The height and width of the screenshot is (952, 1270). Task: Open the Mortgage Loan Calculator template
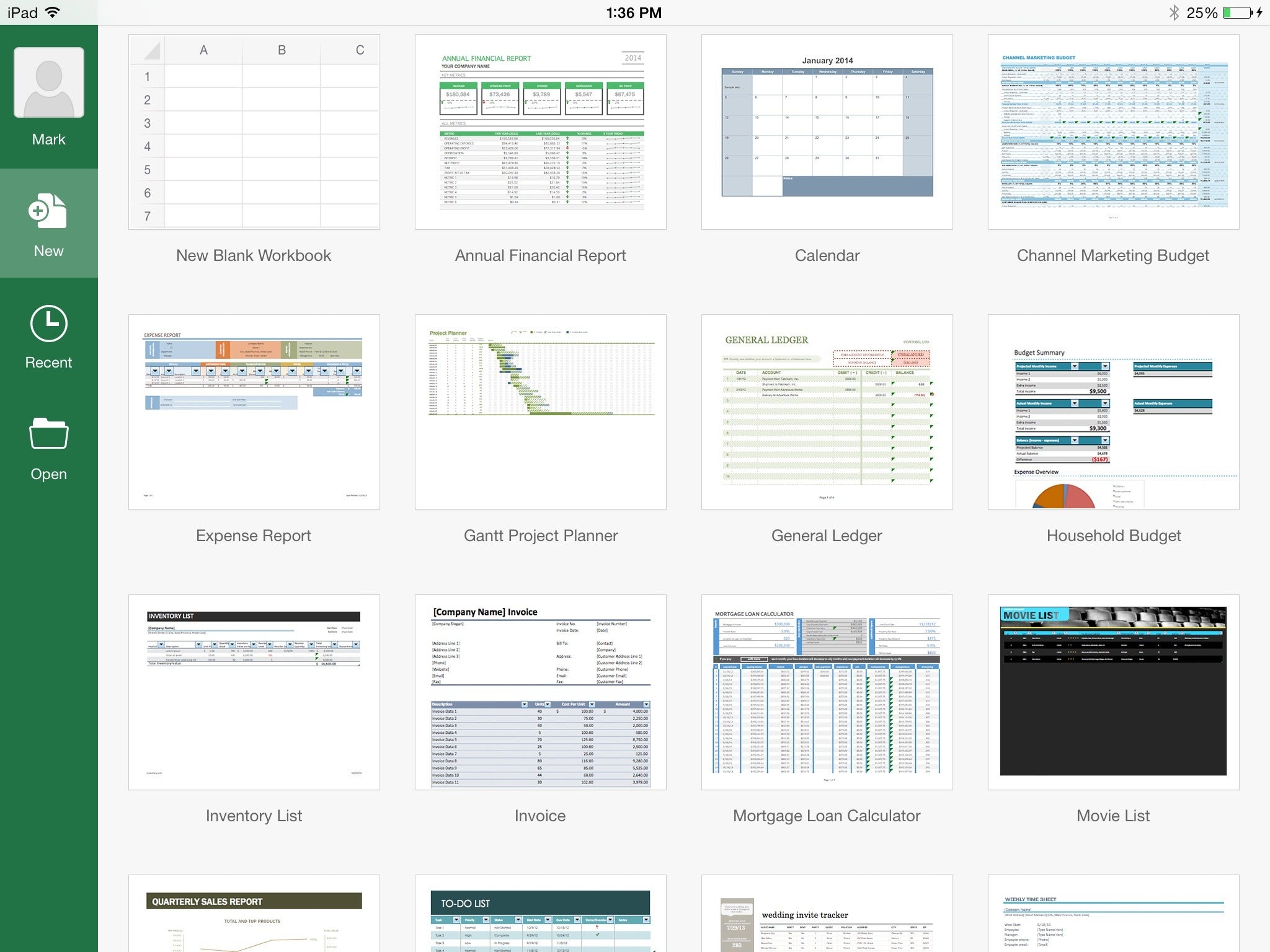coord(827,692)
